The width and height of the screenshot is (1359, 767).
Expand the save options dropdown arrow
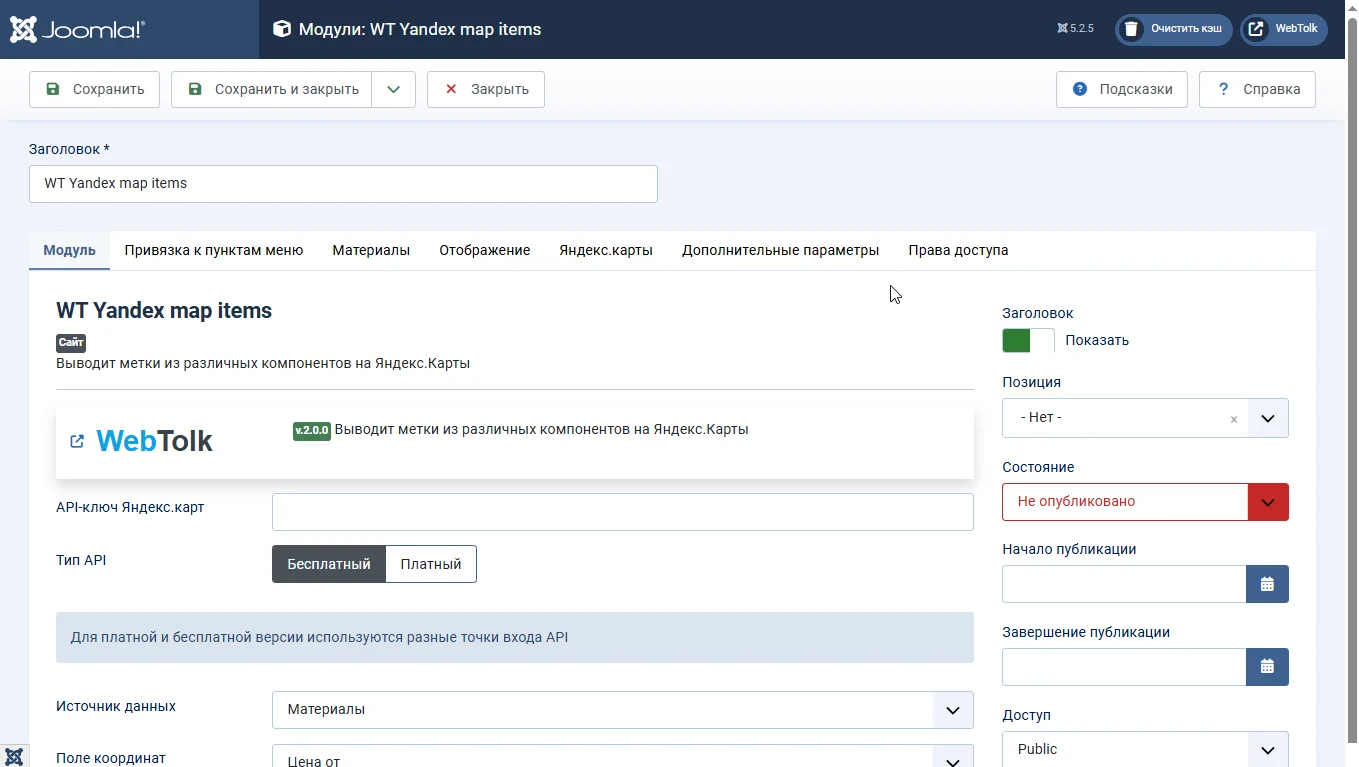394,89
